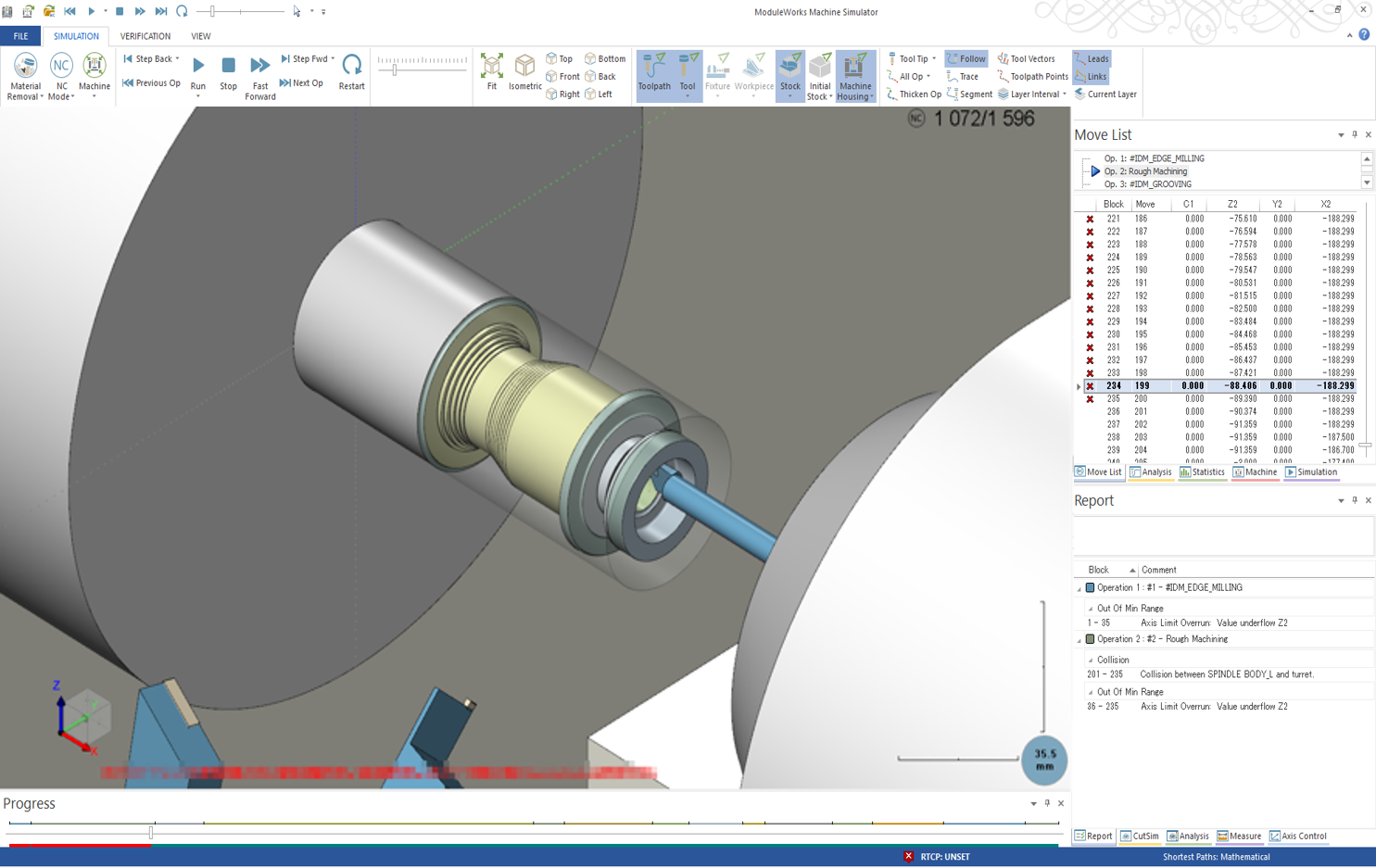
Task: Fit the view to the model
Action: (491, 67)
